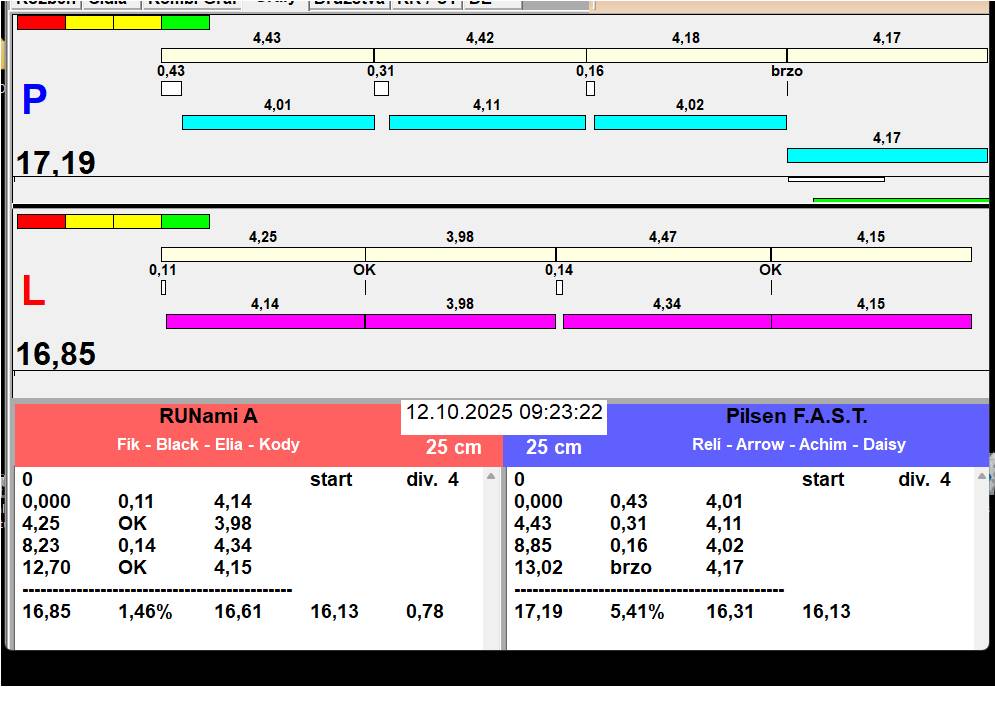
Task: Click the RUNami A team header
Action: pos(208,416)
